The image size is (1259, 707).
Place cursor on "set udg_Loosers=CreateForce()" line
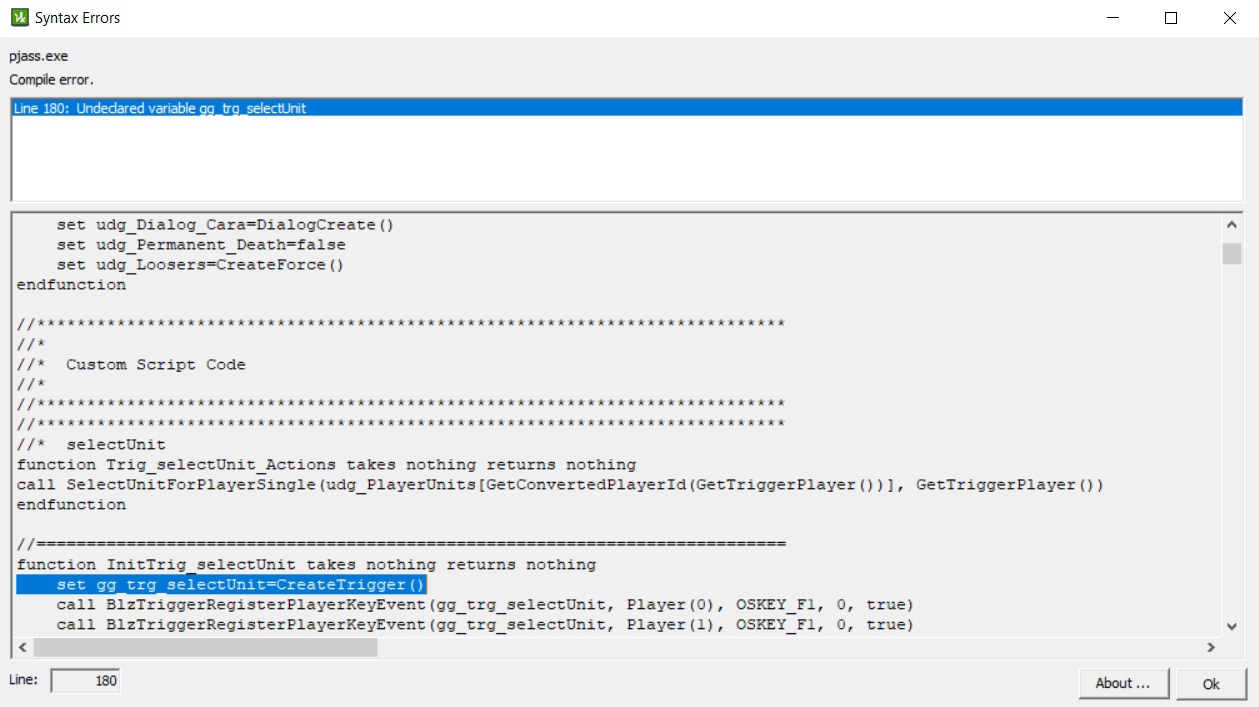point(200,265)
